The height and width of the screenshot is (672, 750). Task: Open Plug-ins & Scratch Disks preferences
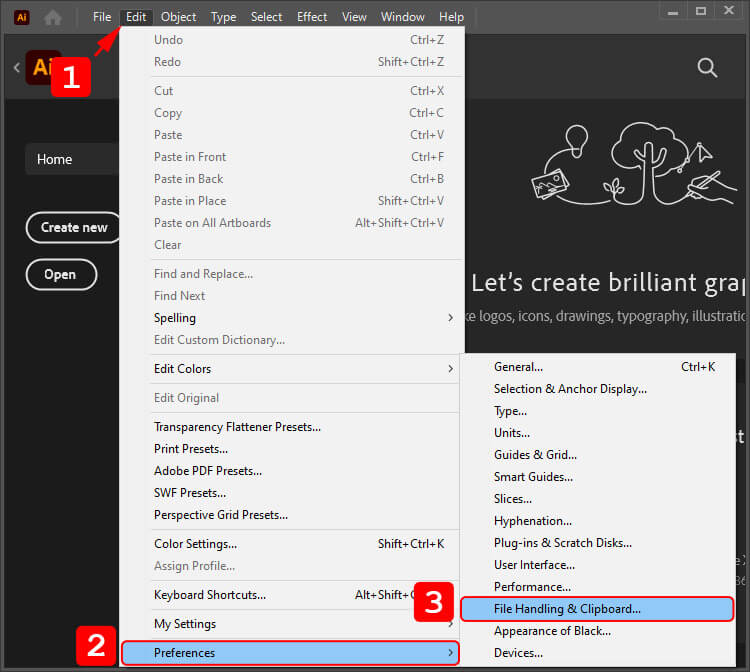[597, 543]
